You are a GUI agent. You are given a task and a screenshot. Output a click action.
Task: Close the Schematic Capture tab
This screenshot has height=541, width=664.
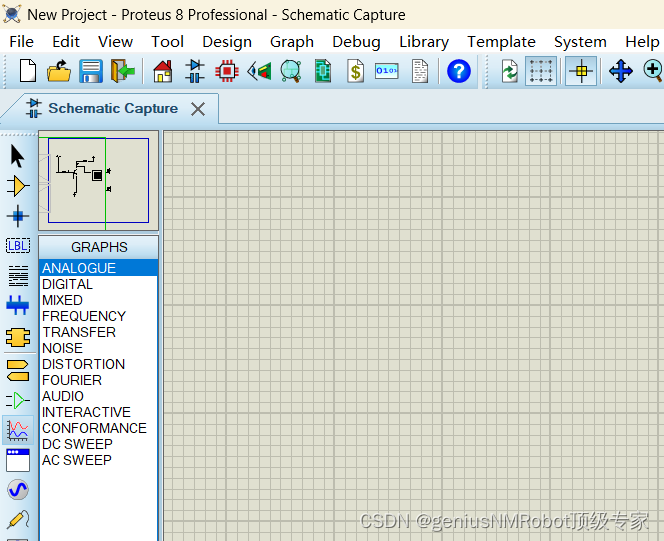pos(198,109)
